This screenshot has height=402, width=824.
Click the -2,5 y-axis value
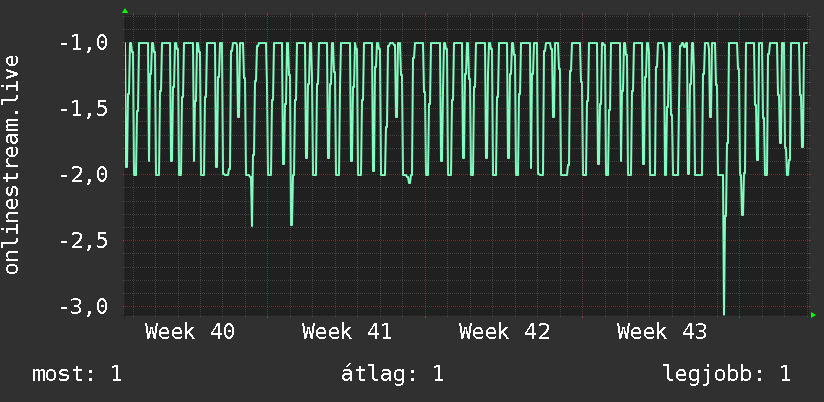tap(84, 241)
